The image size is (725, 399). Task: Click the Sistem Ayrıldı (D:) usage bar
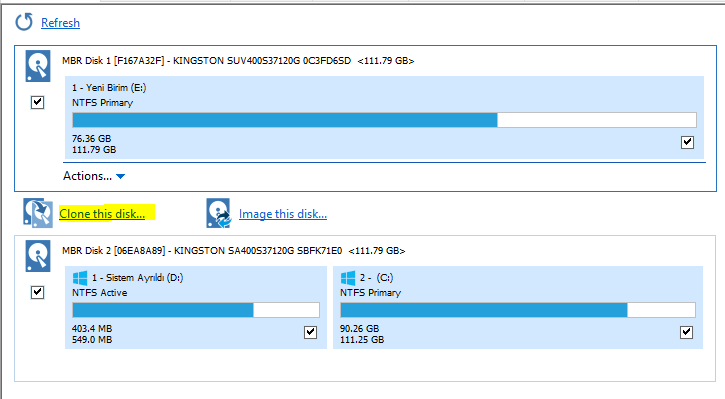point(196,310)
